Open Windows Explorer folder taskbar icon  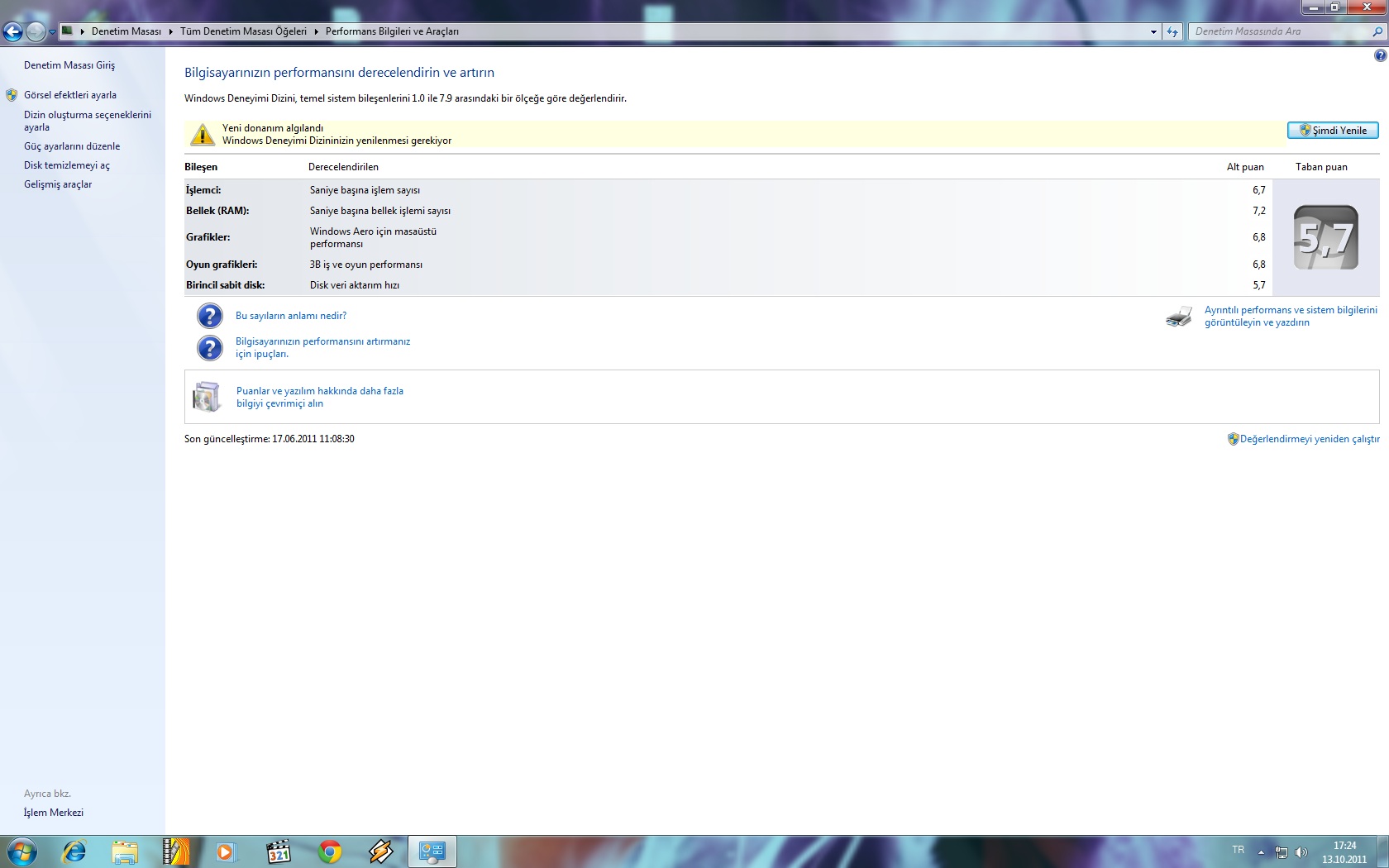point(125,851)
